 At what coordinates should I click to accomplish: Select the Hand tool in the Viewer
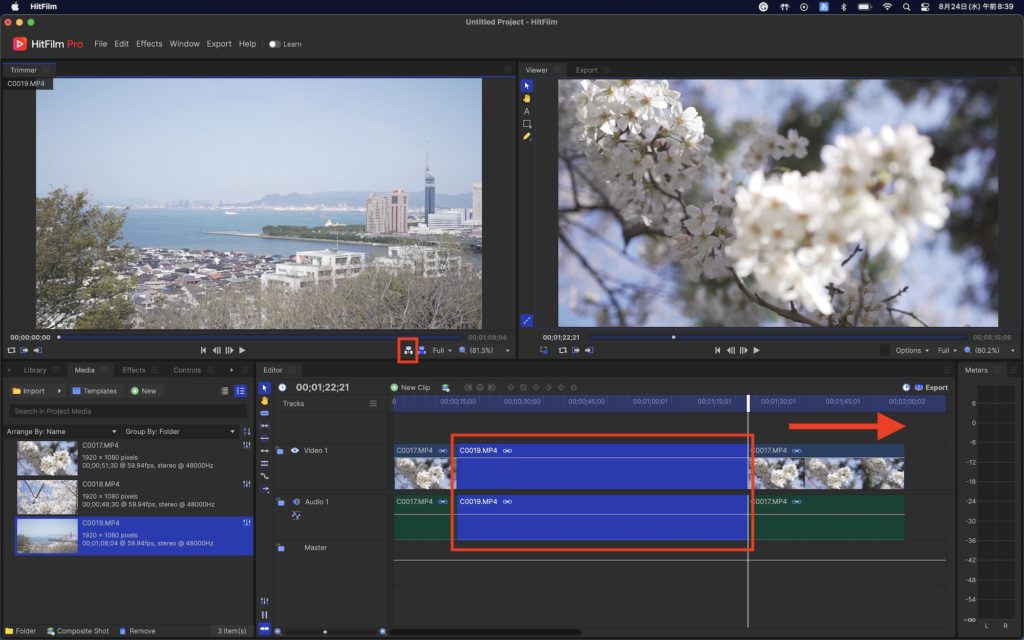point(527,98)
